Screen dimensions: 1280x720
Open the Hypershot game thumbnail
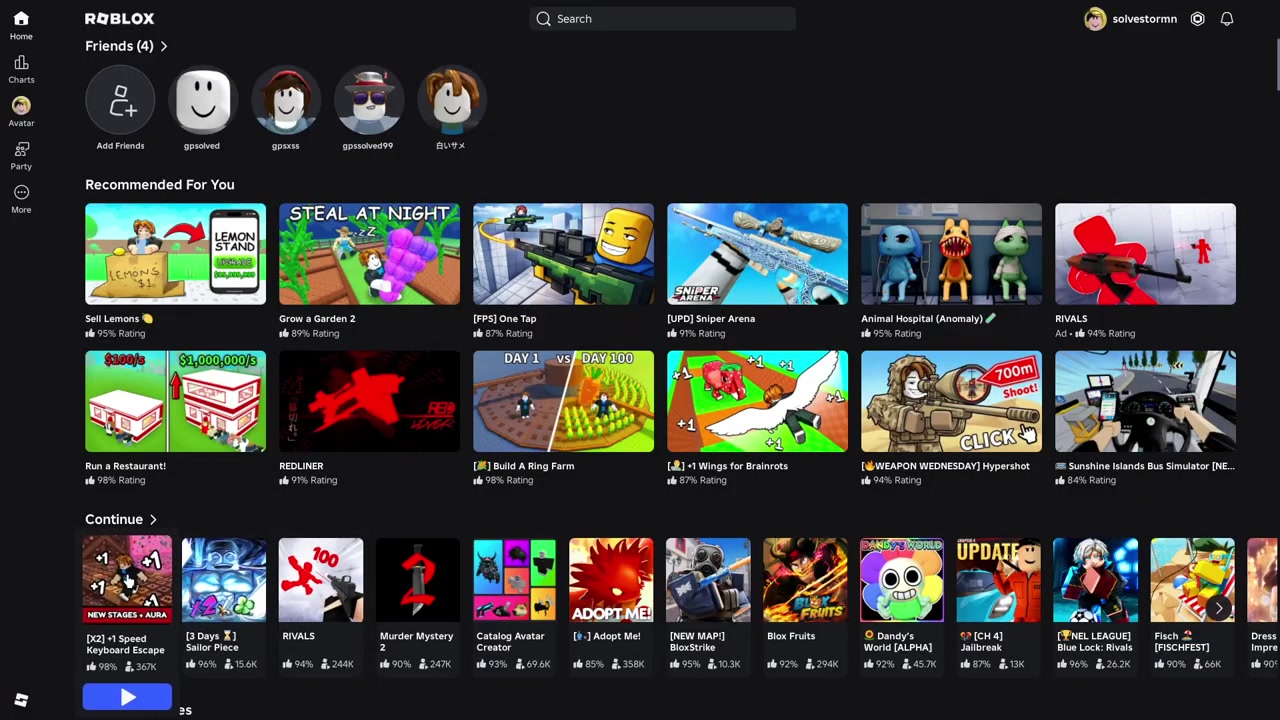[951, 401]
